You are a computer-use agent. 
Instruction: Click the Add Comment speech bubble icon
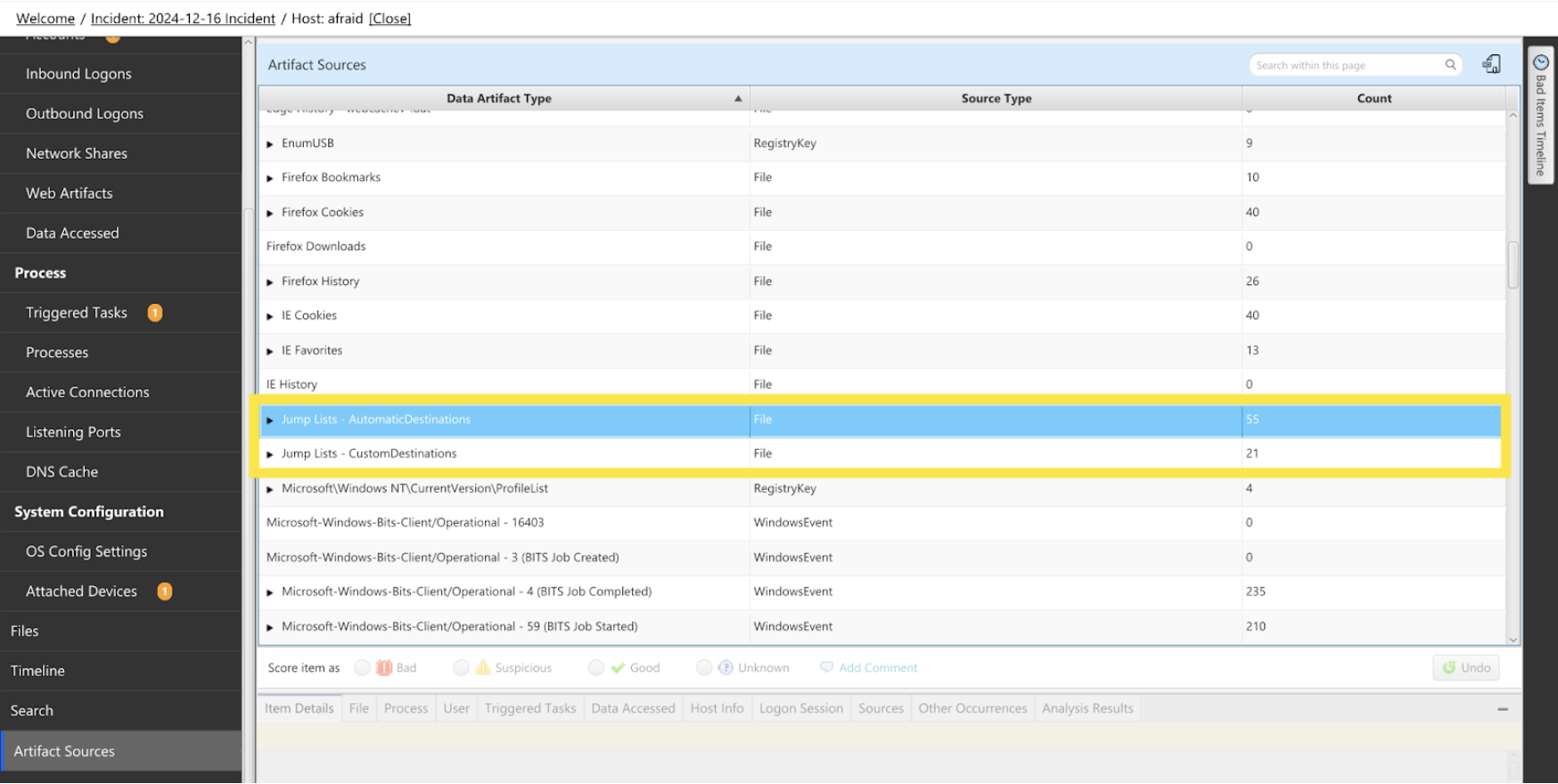point(826,667)
